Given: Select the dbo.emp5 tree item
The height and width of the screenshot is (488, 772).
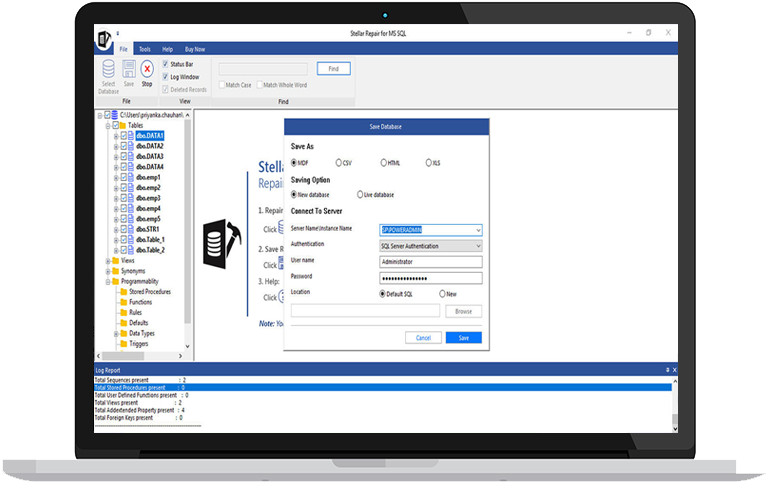Looking at the screenshot, I should pos(148,219).
